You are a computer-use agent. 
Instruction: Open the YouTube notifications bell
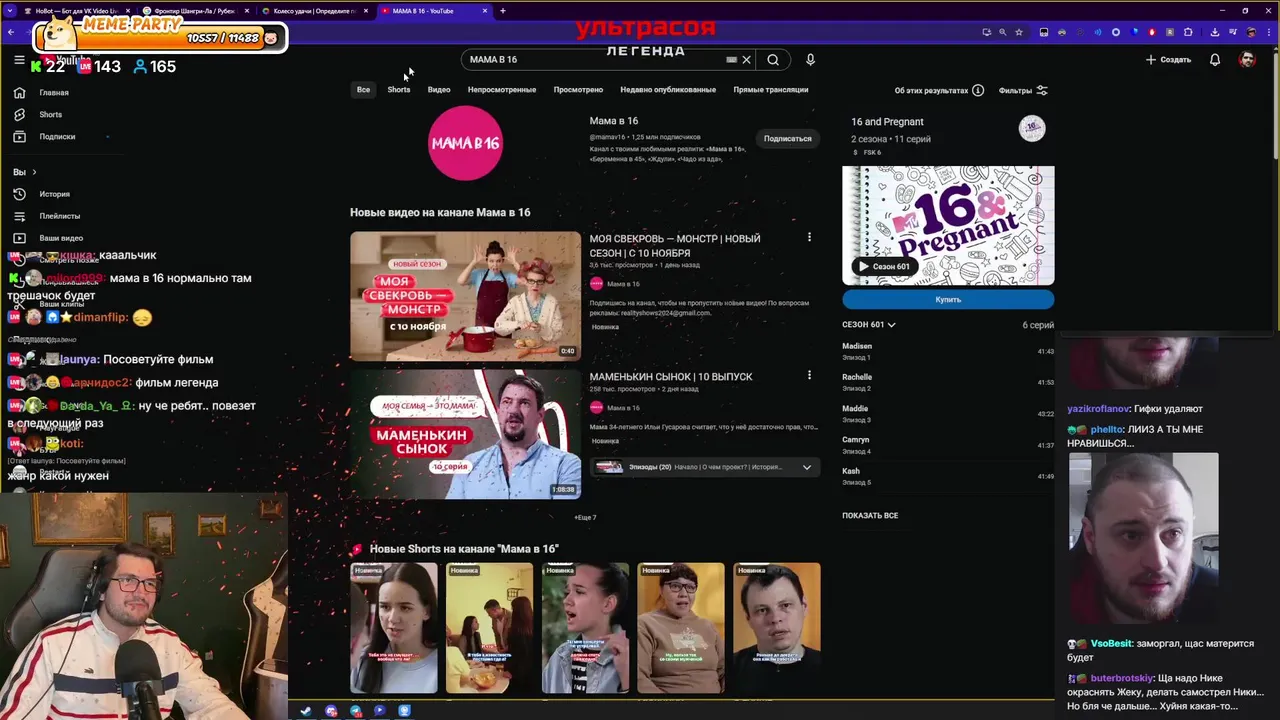[x=1215, y=60]
